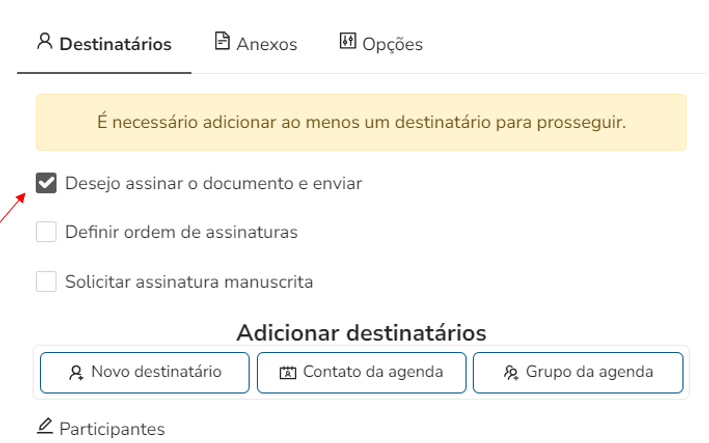Click the 'Grupo da agenda' button
The image size is (709, 443).
578,373
